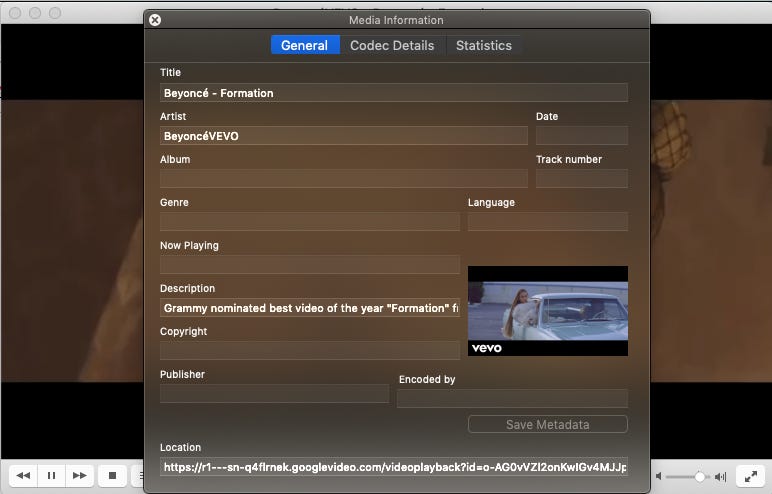Stop the video playback
Image resolution: width=772 pixels, height=494 pixels.
(112, 476)
